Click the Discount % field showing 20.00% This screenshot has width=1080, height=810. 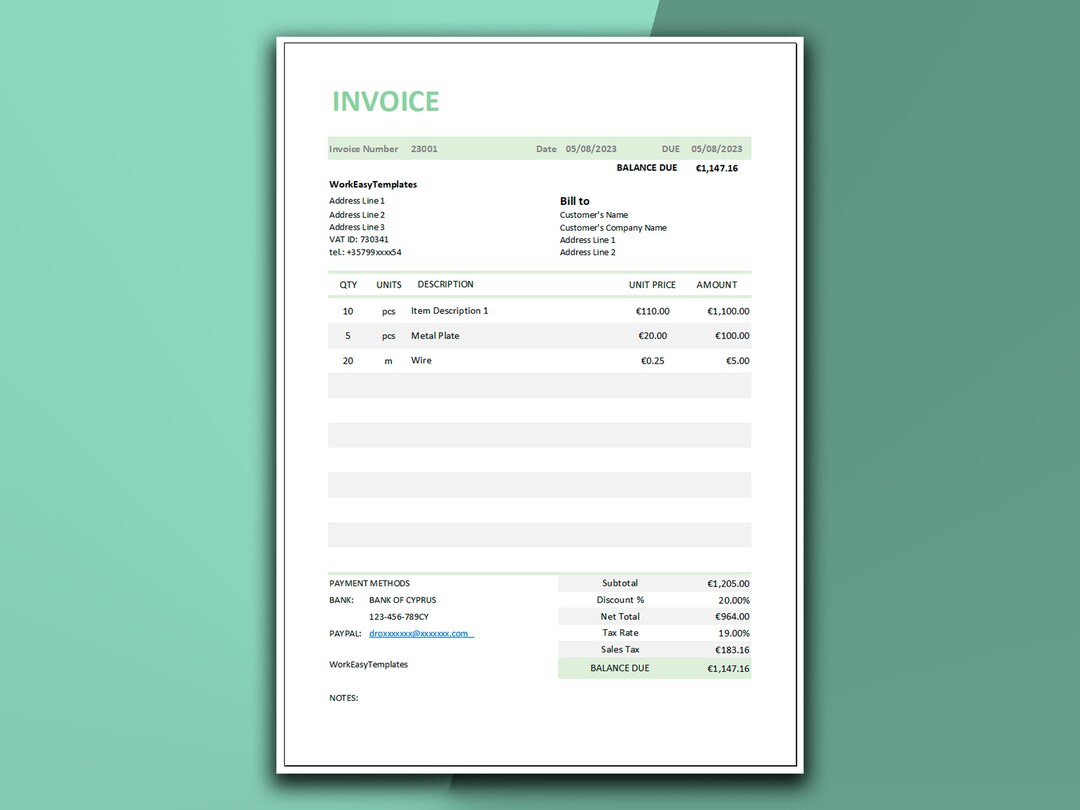click(729, 599)
